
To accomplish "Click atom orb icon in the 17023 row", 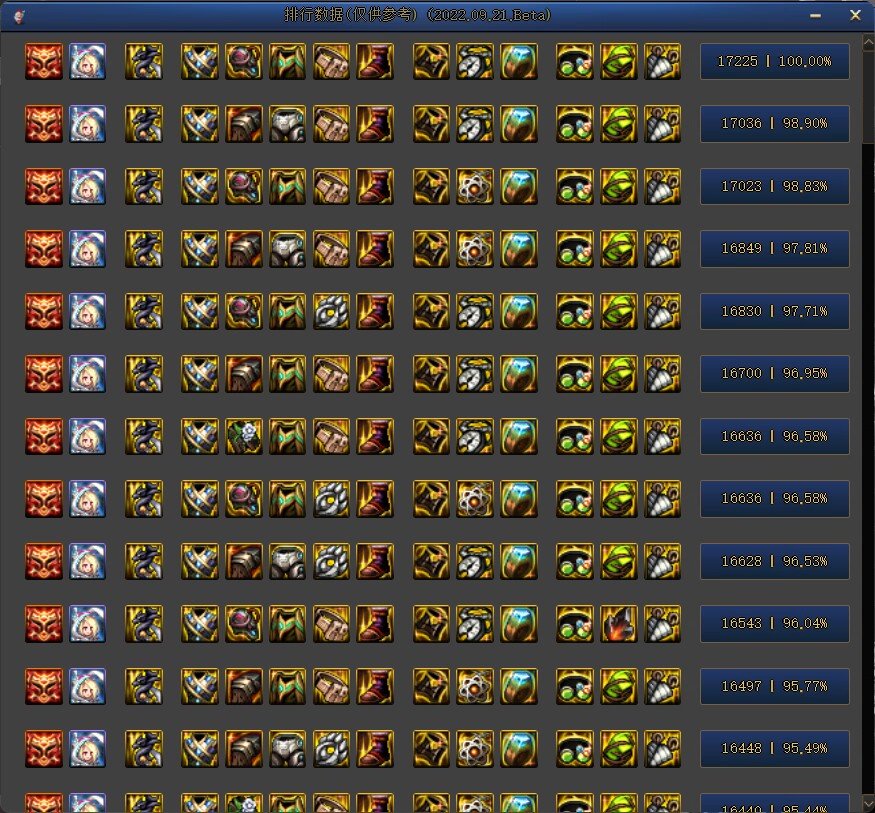I will pos(475,186).
